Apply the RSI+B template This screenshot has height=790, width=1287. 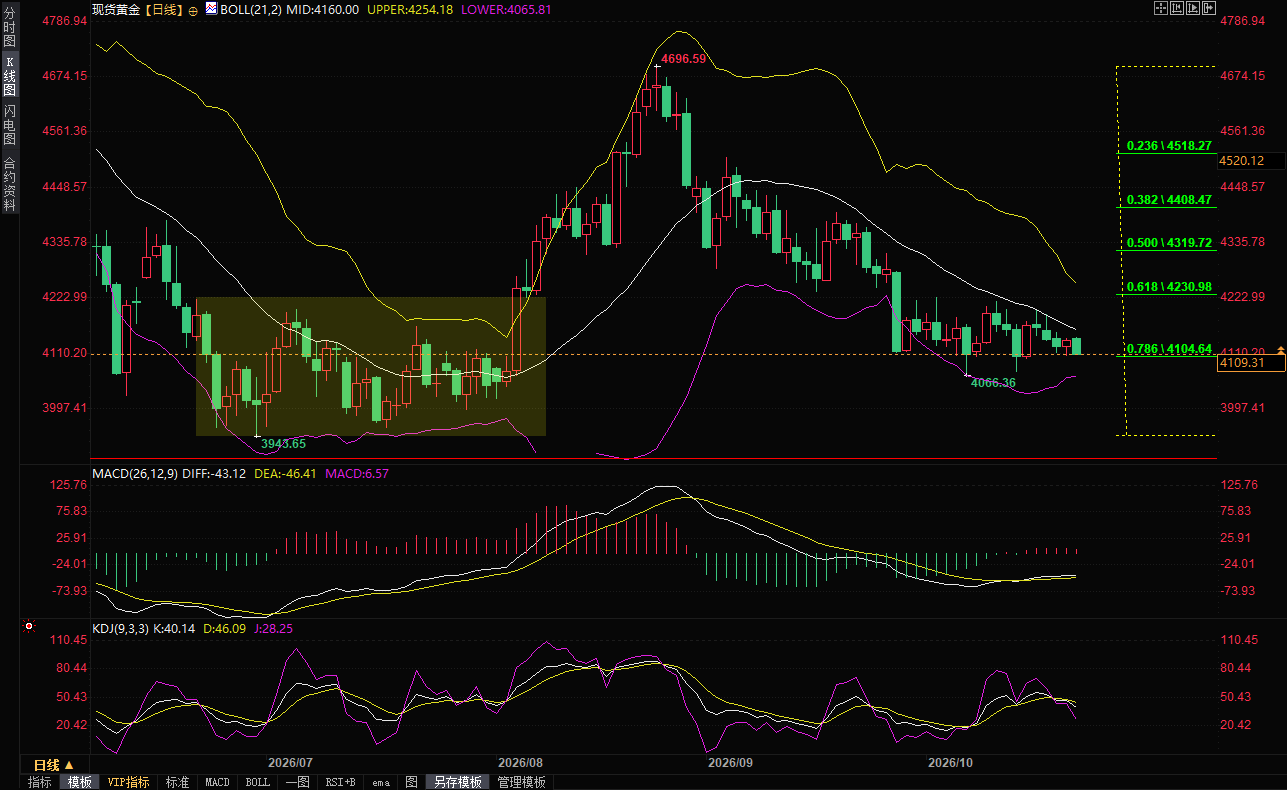point(341,782)
